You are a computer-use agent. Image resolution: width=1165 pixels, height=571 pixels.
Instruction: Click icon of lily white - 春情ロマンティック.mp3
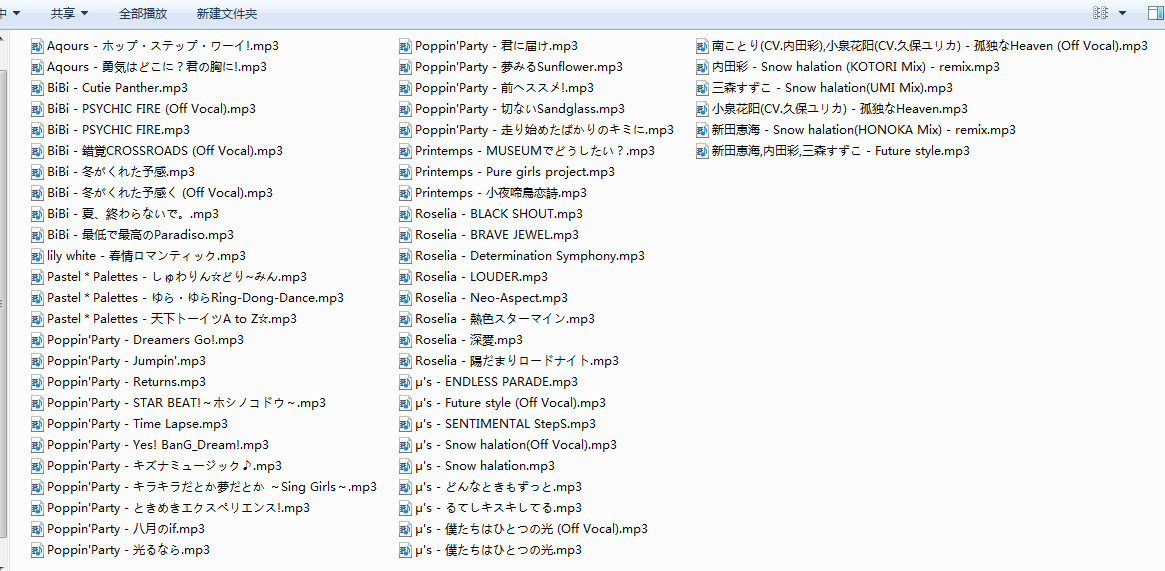click(38, 256)
